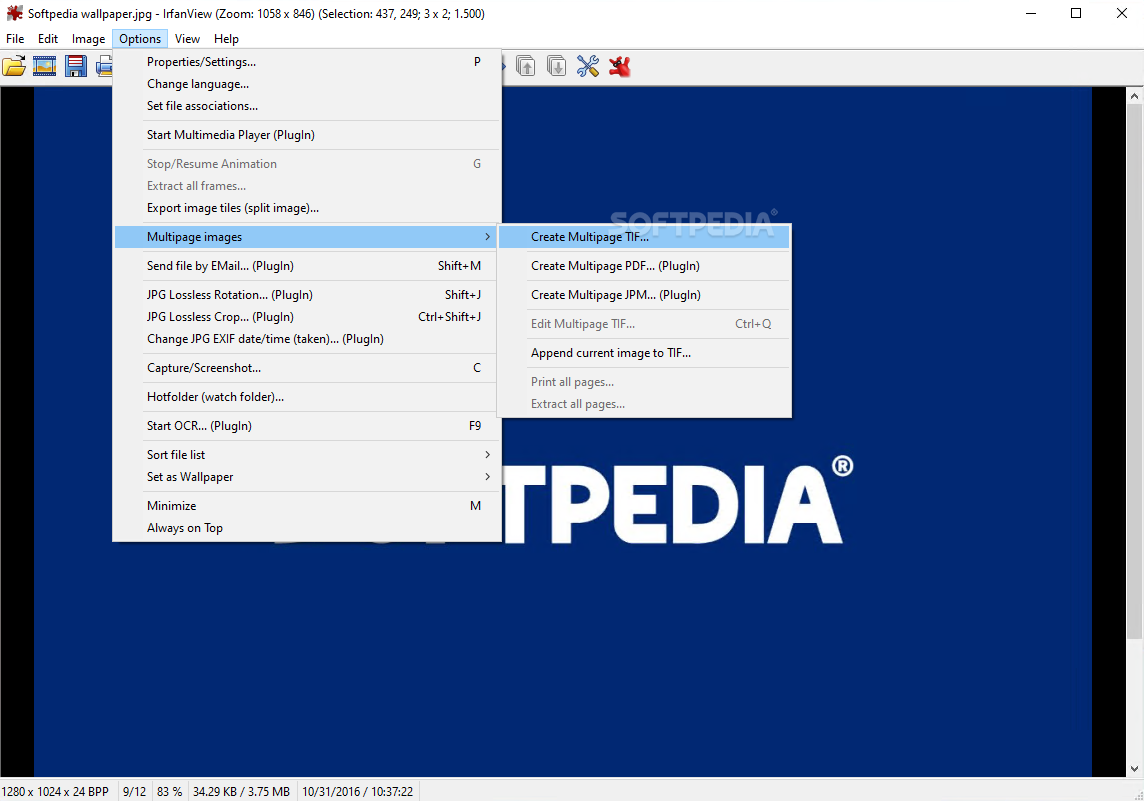Open the Edit menu
Screen dimensions: 1144x801
(x=48, y=39)
